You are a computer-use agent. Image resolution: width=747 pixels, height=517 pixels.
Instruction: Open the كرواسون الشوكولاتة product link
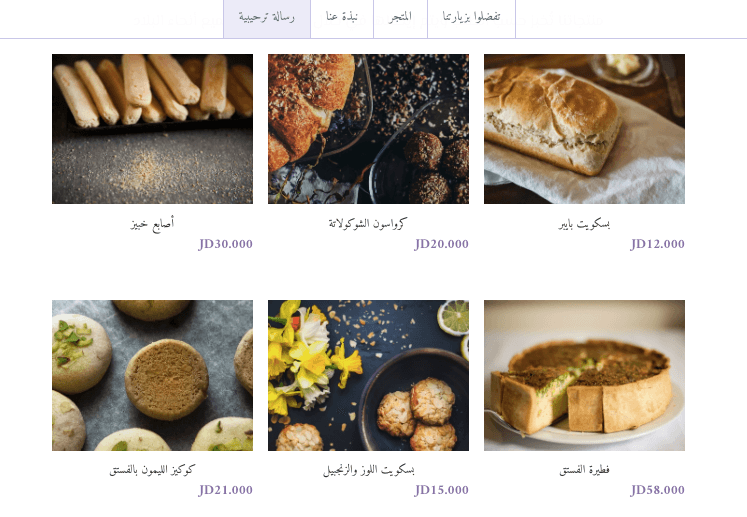[x=368, y=223]
